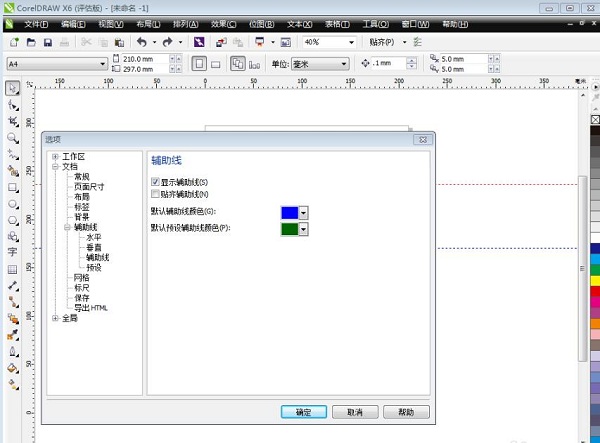Select the Dimension tool
Screen dimensions: 600x443
click(x=13, y=285)
